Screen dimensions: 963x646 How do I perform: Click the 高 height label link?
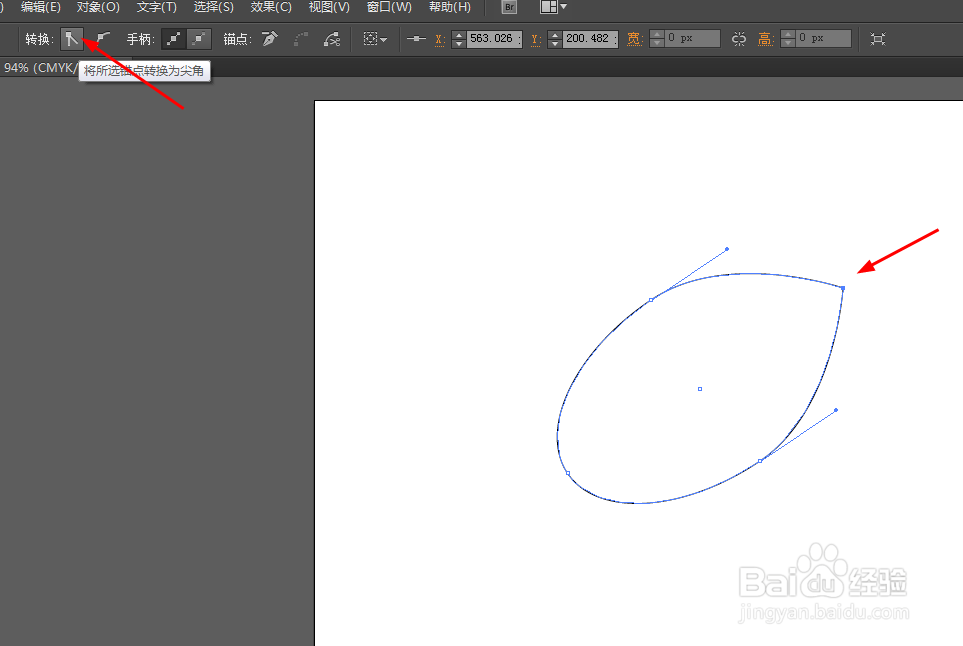(765, 39)
